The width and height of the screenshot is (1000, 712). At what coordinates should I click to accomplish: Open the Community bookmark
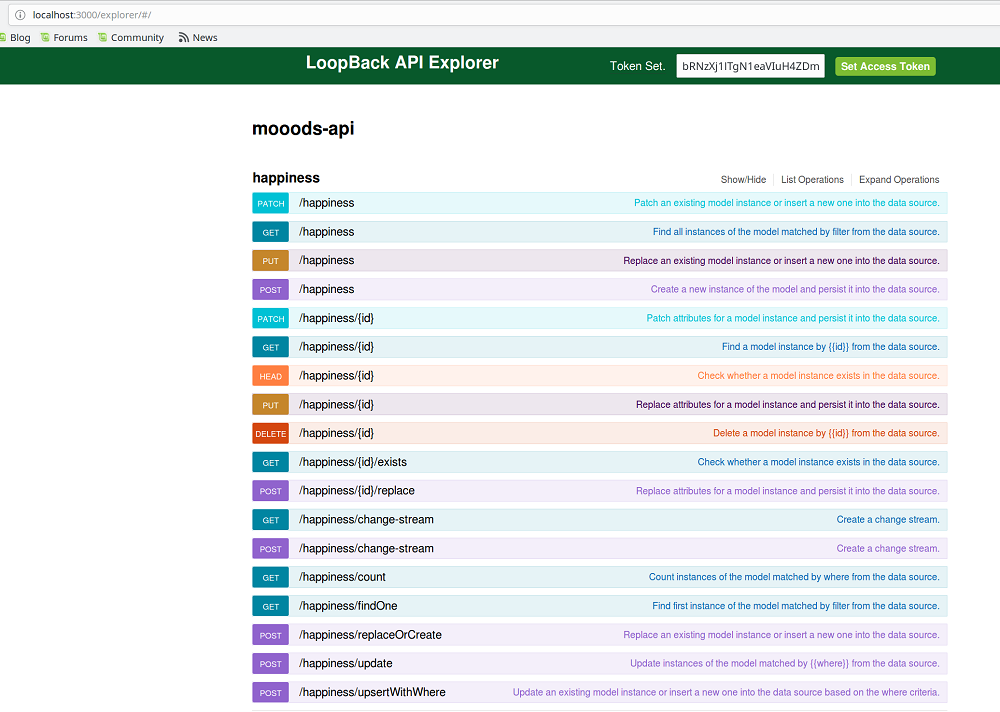click(x=131, y=38)
